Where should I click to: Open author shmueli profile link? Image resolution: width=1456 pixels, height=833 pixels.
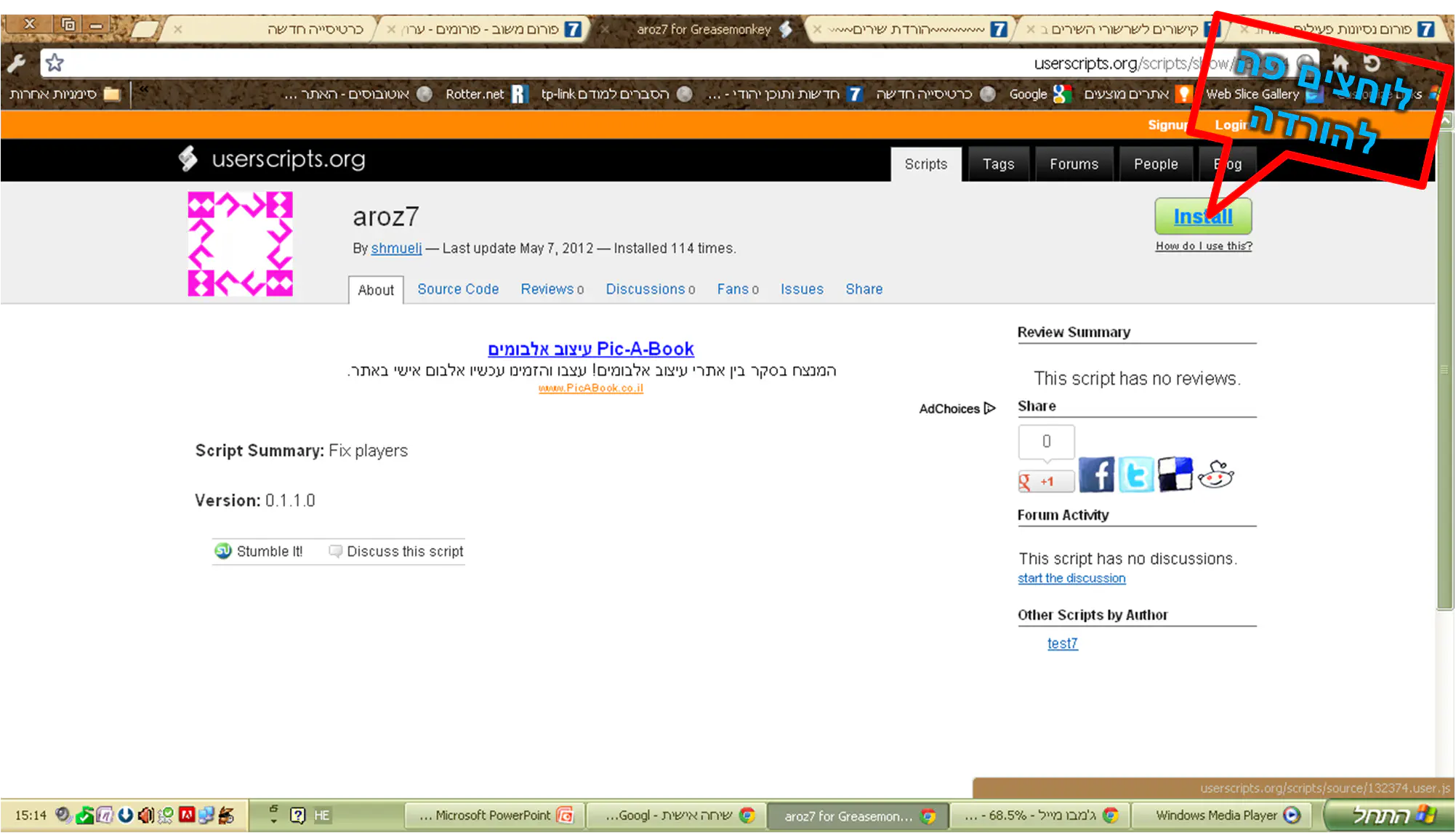coord(396,249)
